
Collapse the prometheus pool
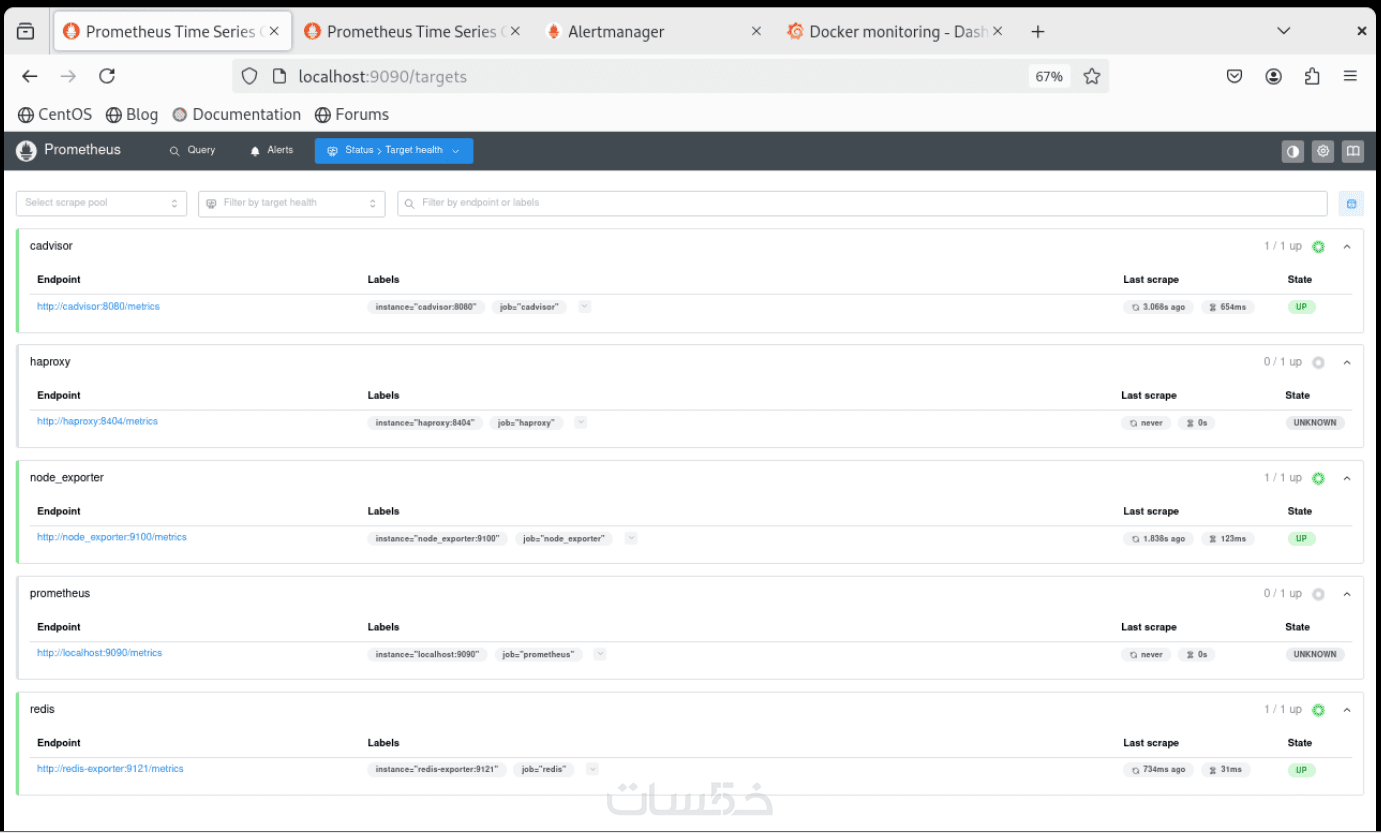tap(1347, 594)
